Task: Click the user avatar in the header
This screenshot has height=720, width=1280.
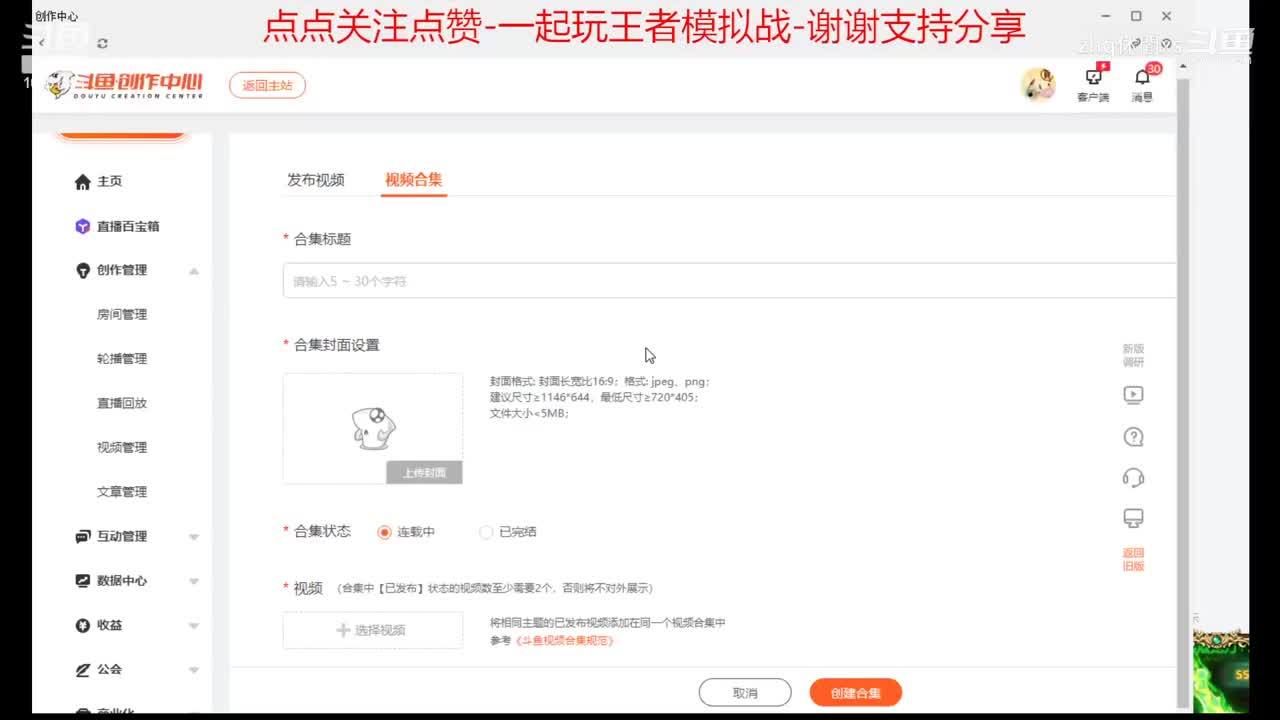Action: click(x=1038, y=85)
